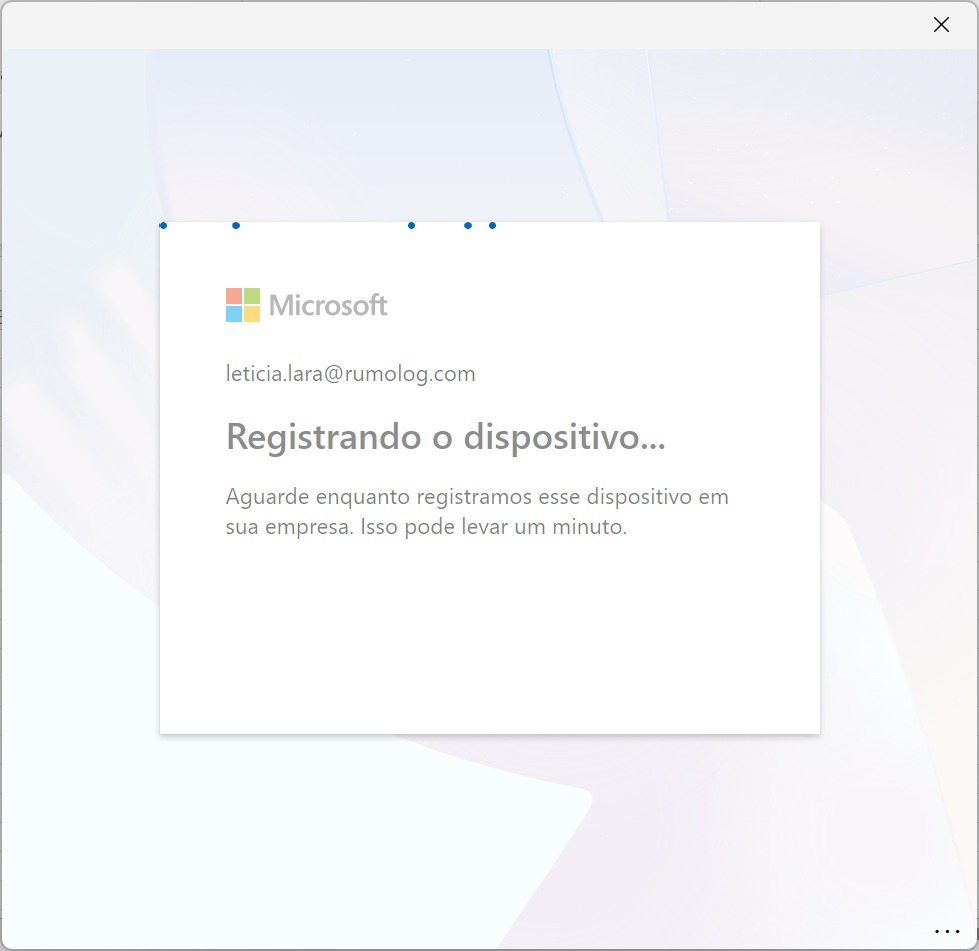Image resolution: width=979 pixels, height=951 pixels.
Task: Click the text "Aguarde enquanto registramos esse dispositivo"
Action: tap(458, 497)
